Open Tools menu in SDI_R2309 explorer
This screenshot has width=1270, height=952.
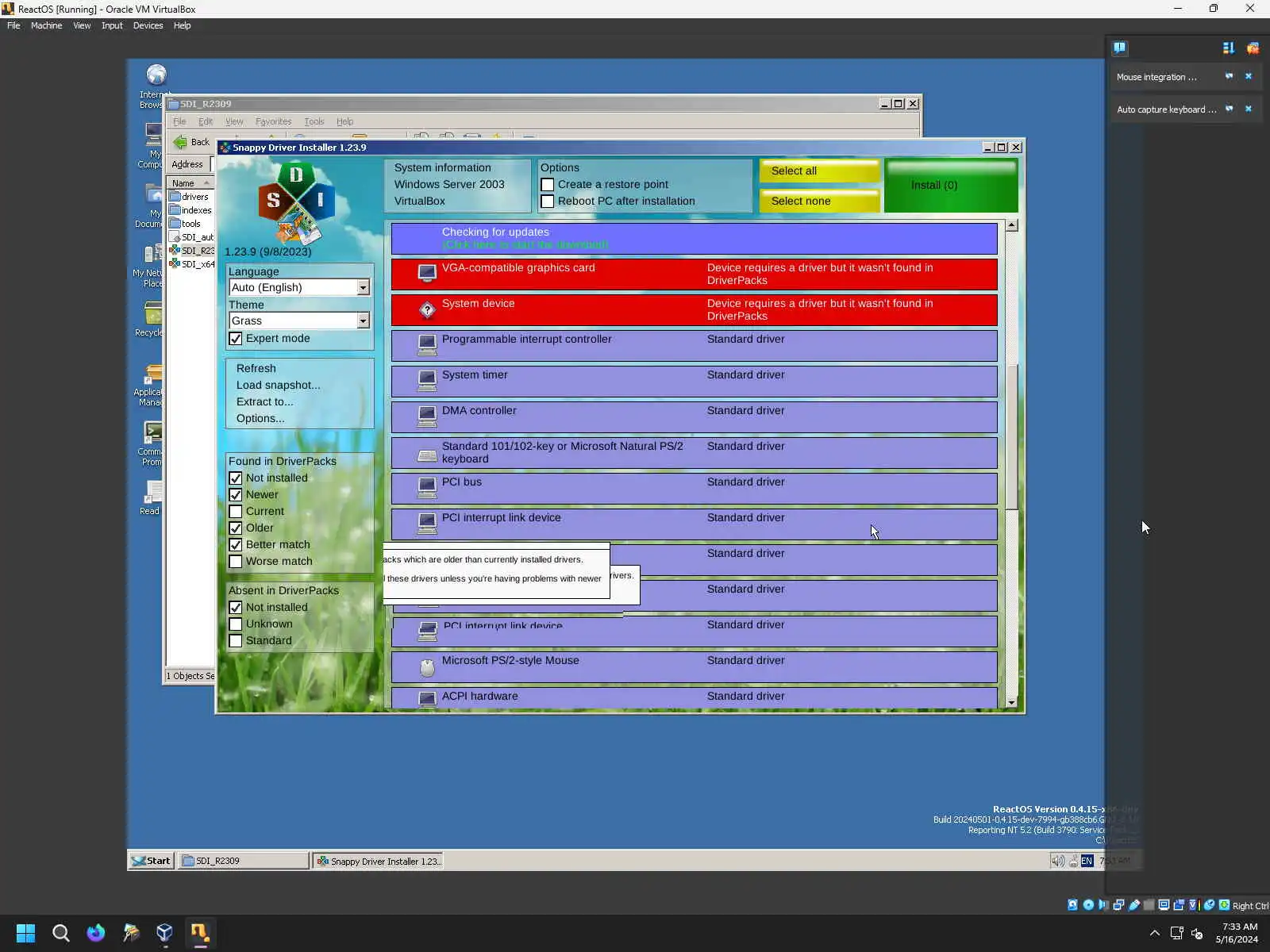314,121
